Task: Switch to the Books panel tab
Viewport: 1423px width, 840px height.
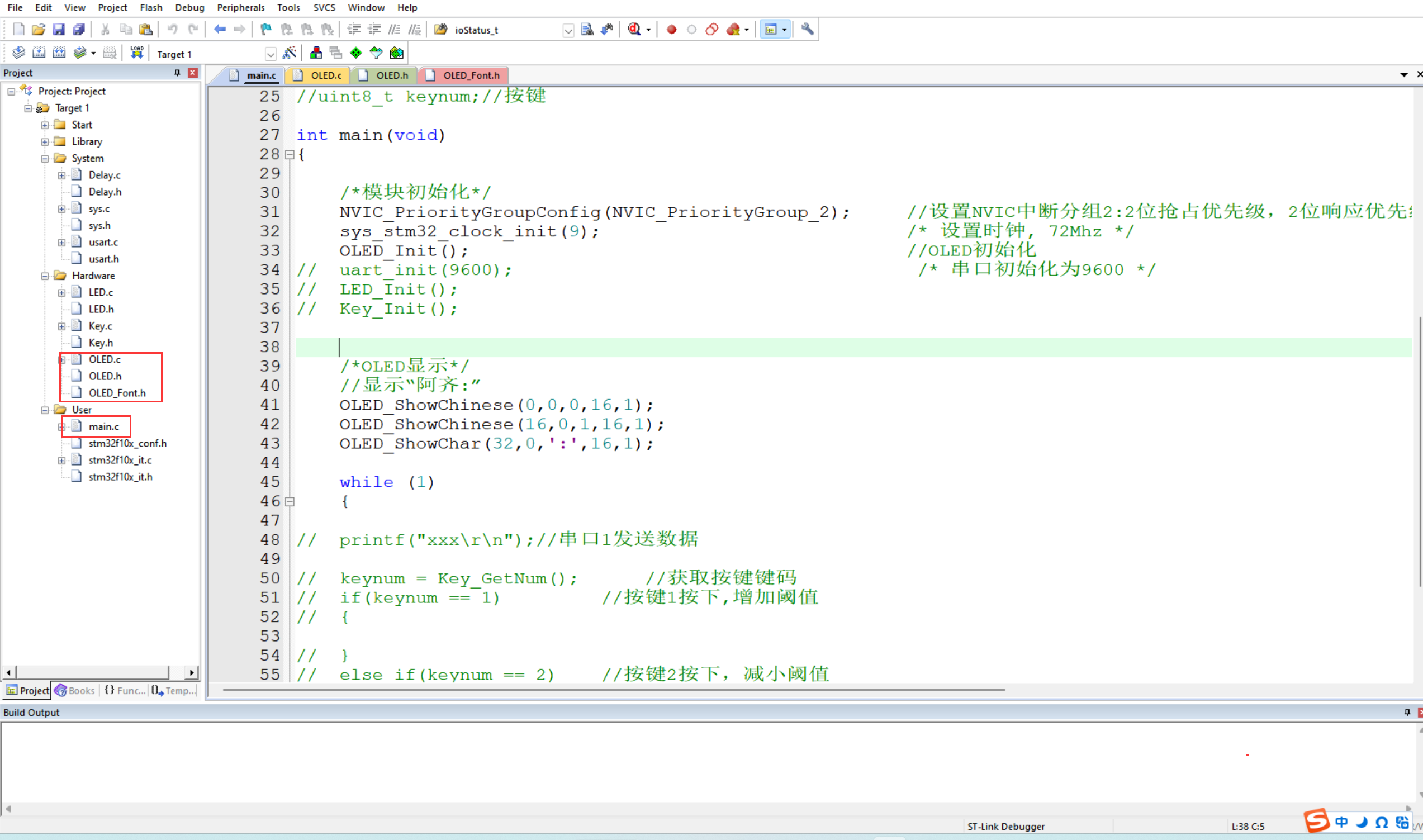Action: 75,691
